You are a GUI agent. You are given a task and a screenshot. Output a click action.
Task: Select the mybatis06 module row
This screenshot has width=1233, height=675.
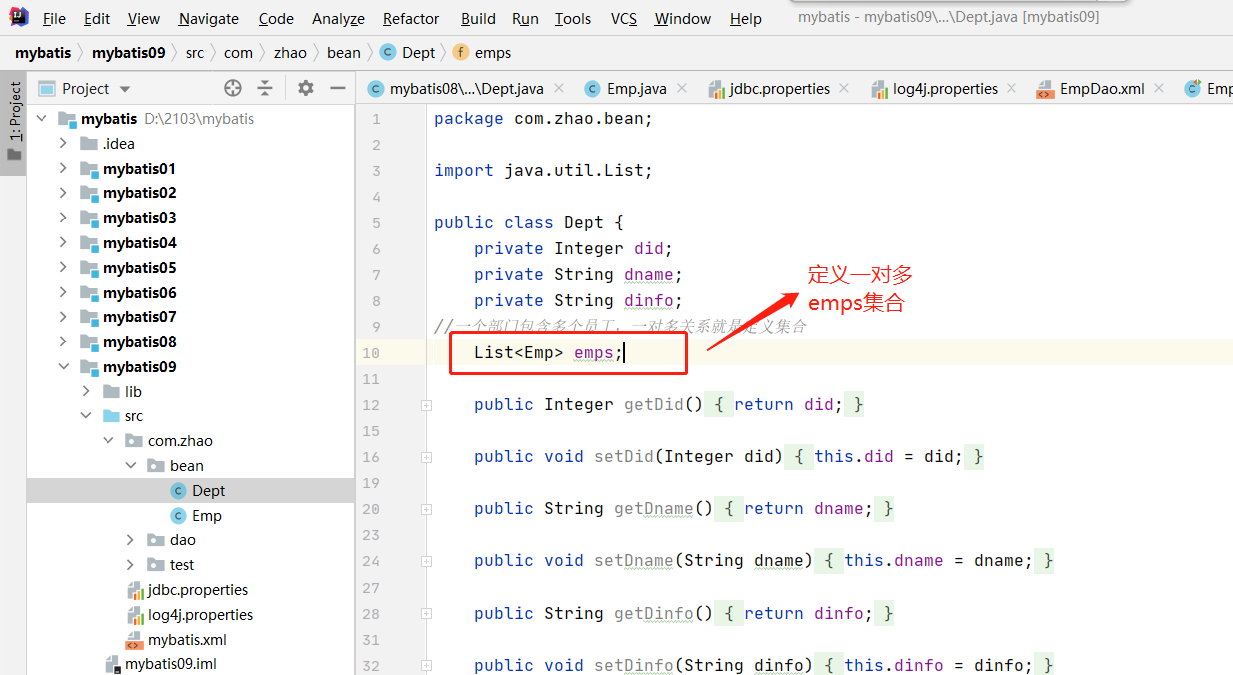pyautogui.click(x=191, y=293)
